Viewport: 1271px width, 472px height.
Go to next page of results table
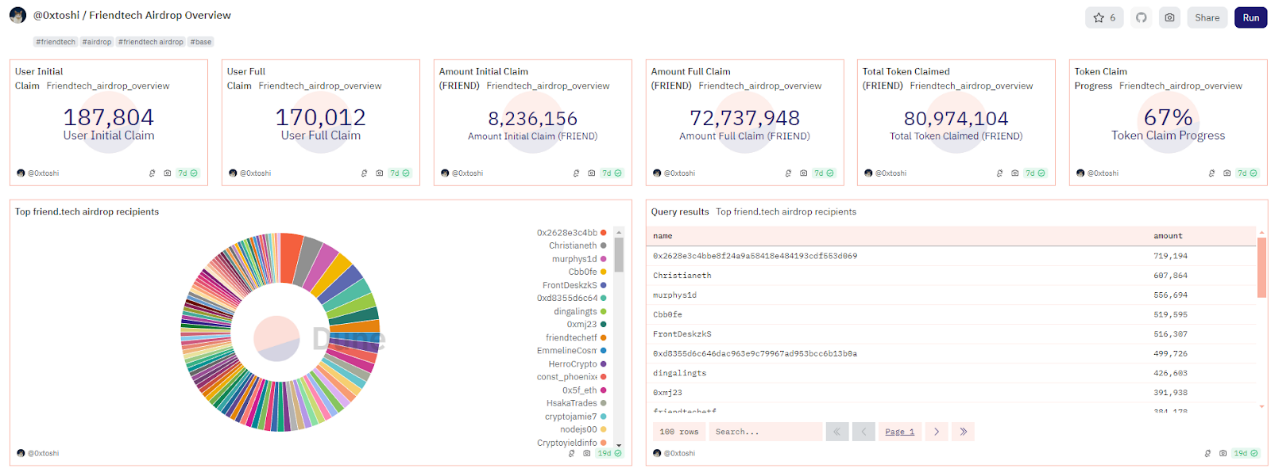click(935, 432)
